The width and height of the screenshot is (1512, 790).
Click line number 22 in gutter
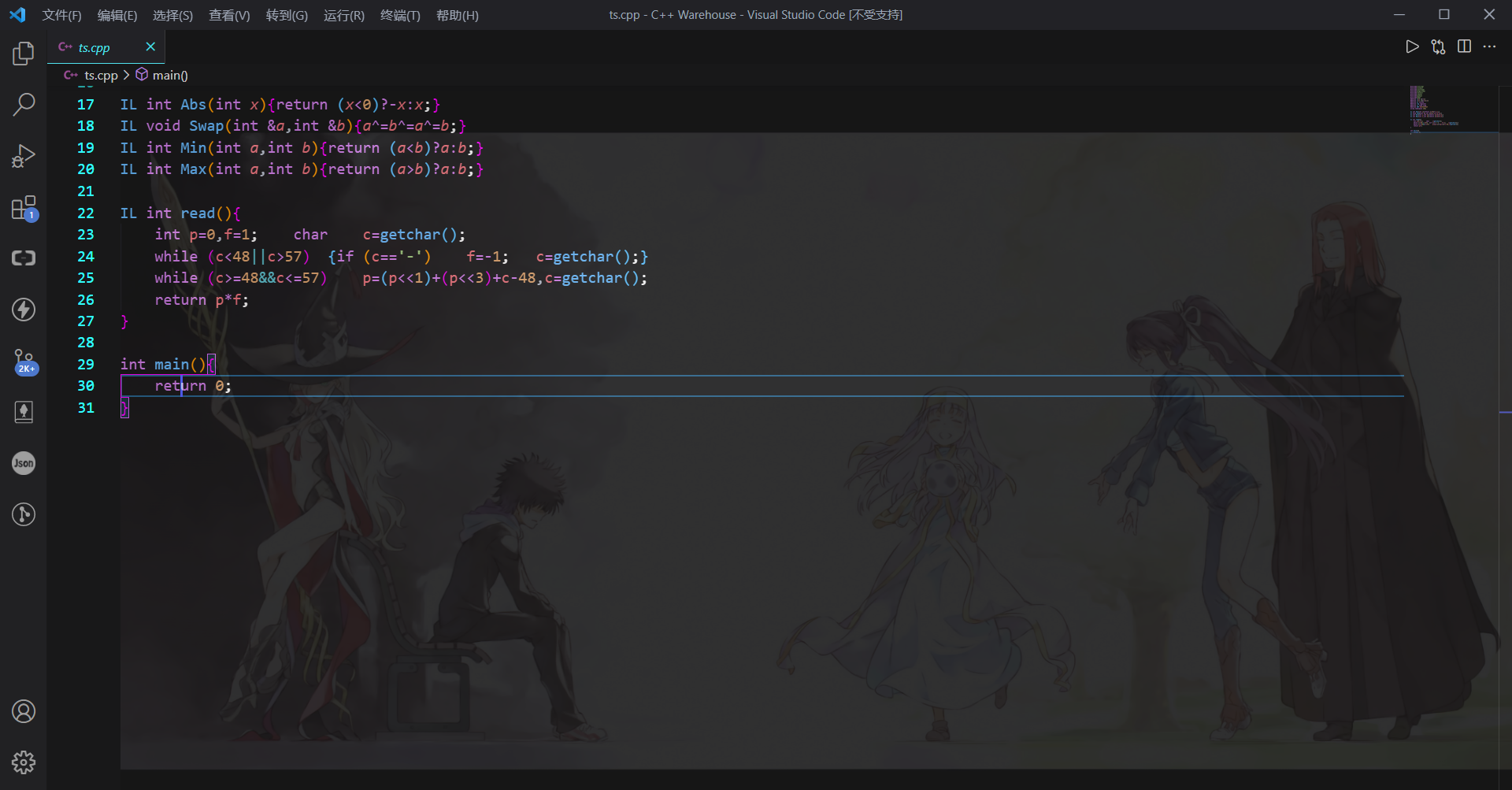tap(86, 213)
